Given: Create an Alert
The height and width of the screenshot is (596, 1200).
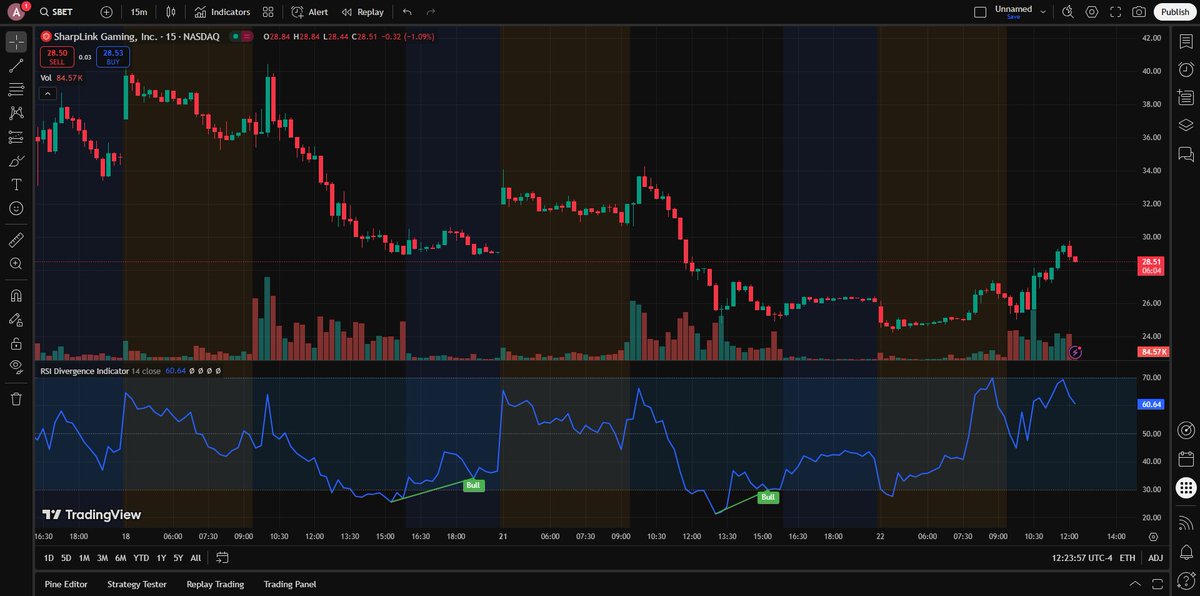Looking at the screenshot, I should (x=309, y=12).
